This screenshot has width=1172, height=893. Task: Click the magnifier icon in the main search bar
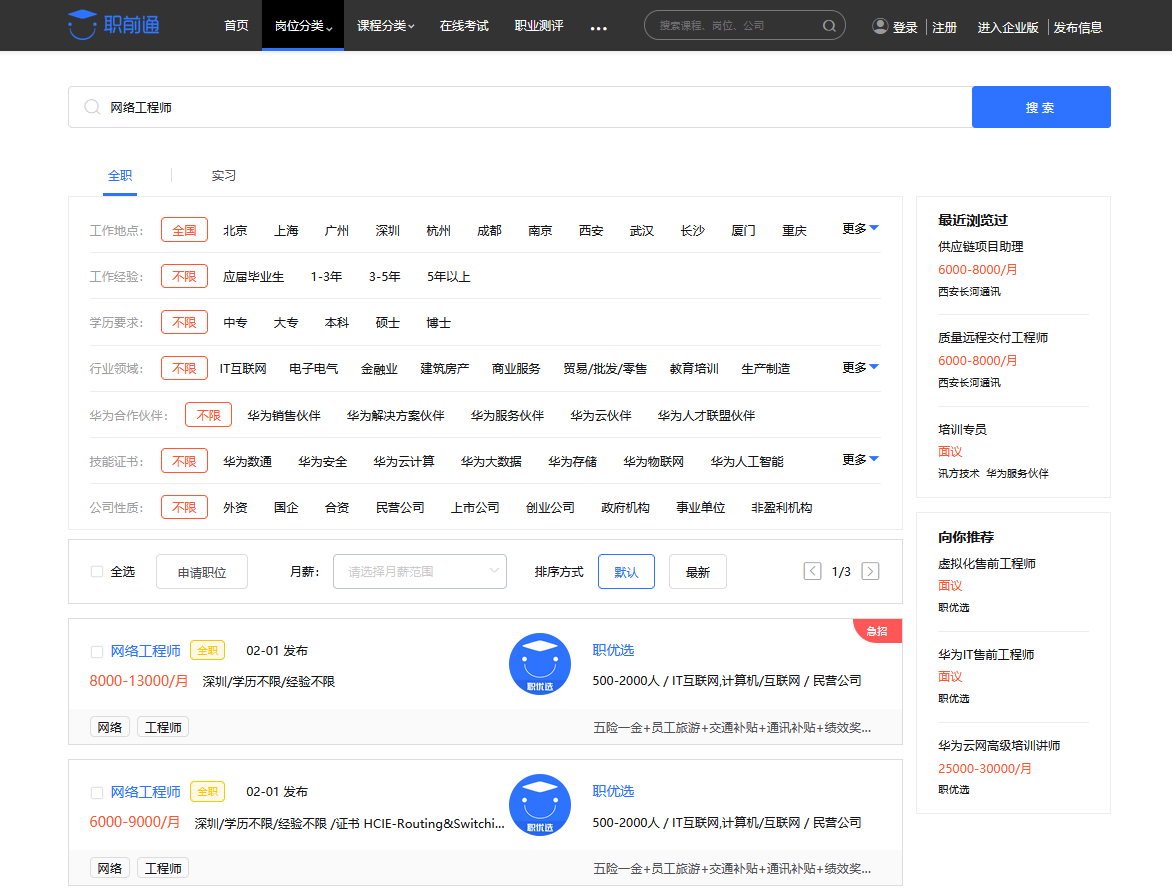tap(91, 106)
